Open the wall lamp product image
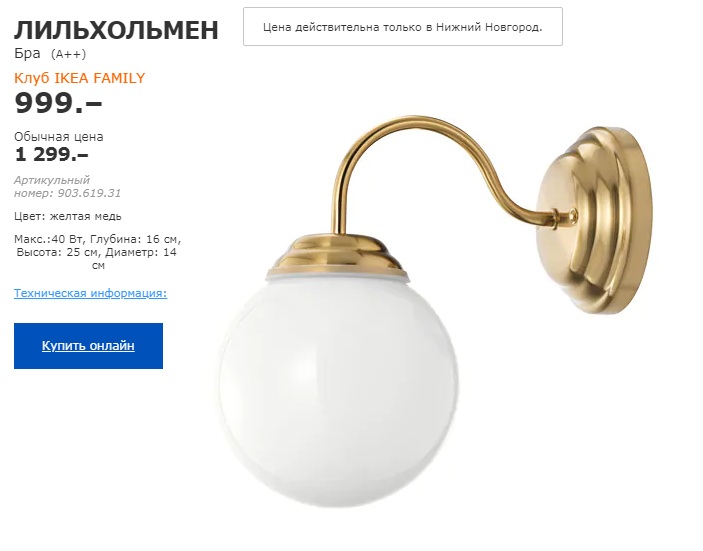The image size is (703, 551). [435, 312]
